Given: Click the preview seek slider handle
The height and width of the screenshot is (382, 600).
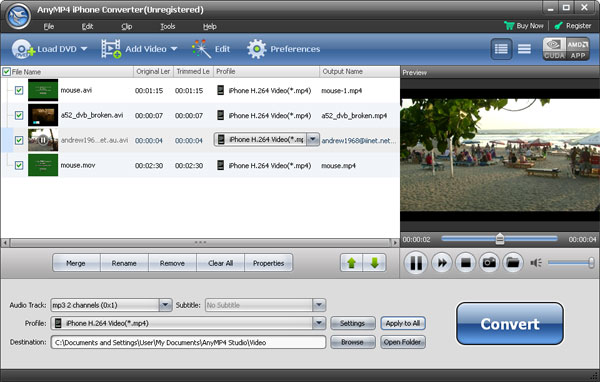Looking at the screenshot, I should click(x=500, y=239).
